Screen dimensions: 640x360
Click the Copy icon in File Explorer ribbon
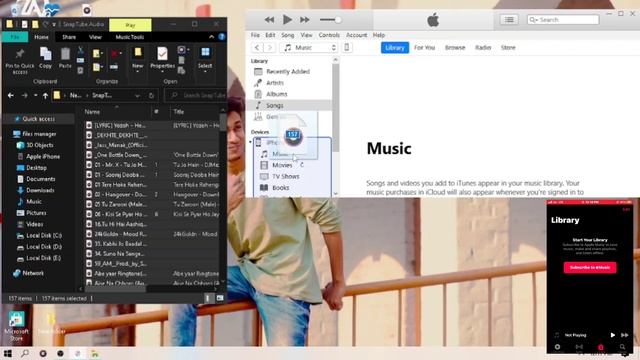click(45, 54)
